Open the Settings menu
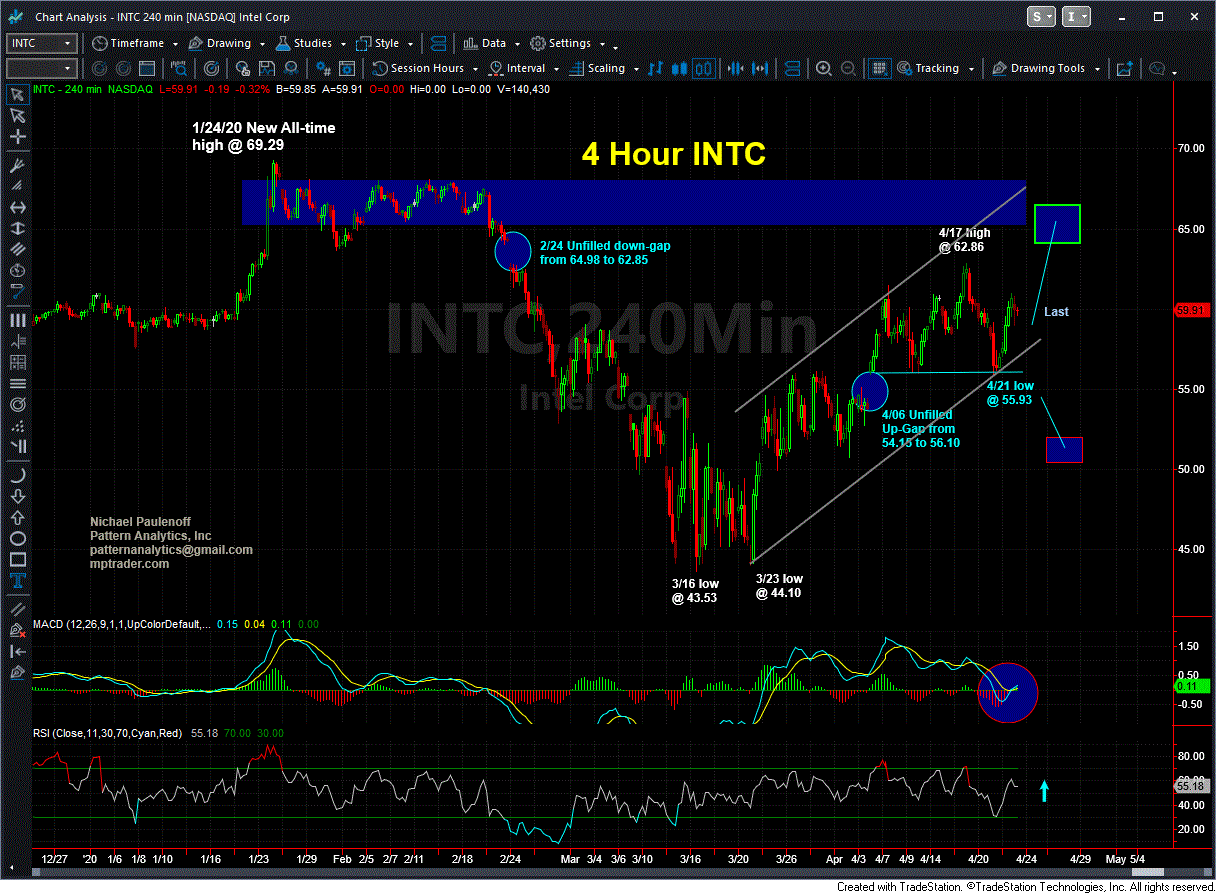Screen dimensions: 1216x893 (561, 44)
